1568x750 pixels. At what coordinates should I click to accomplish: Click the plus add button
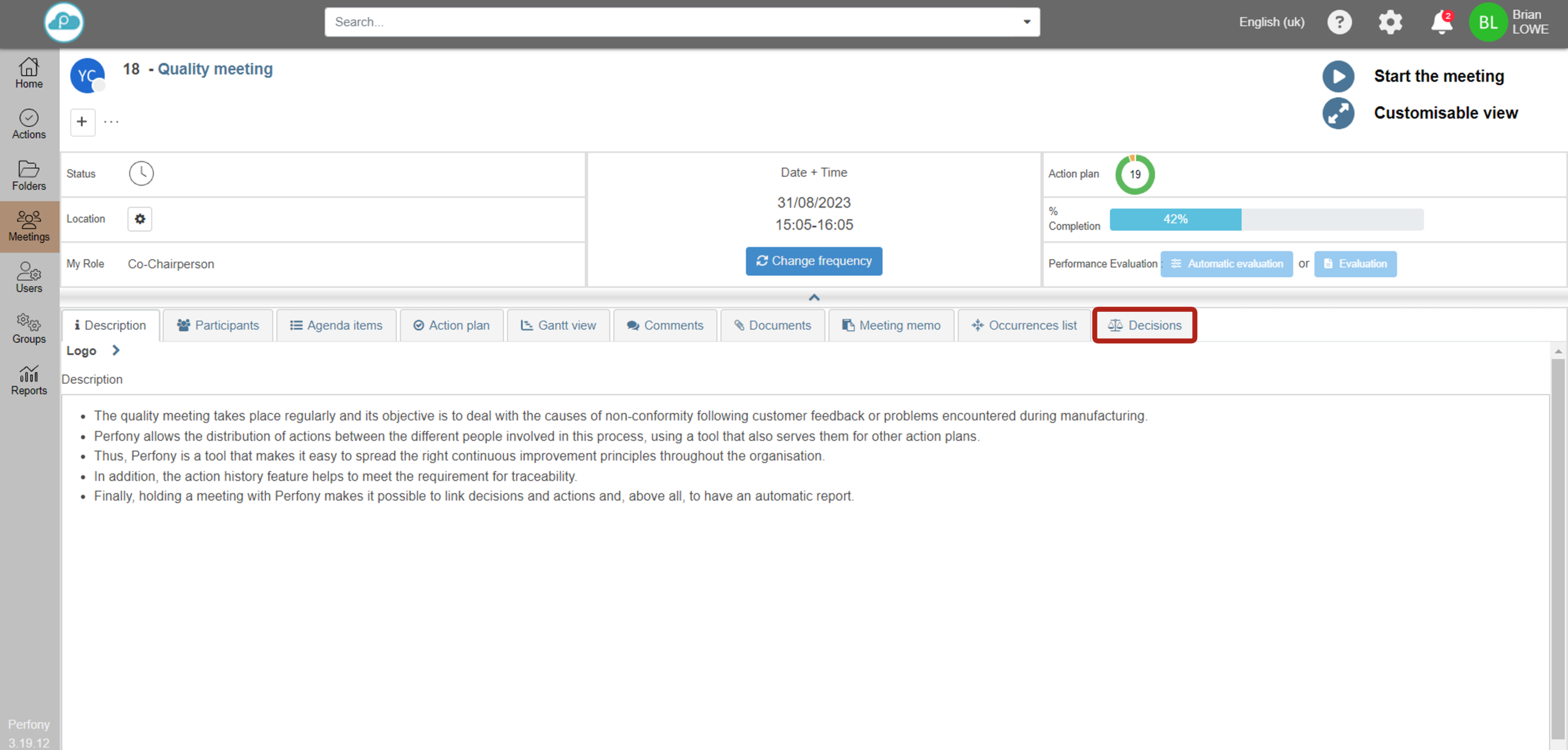click(82, 122)
